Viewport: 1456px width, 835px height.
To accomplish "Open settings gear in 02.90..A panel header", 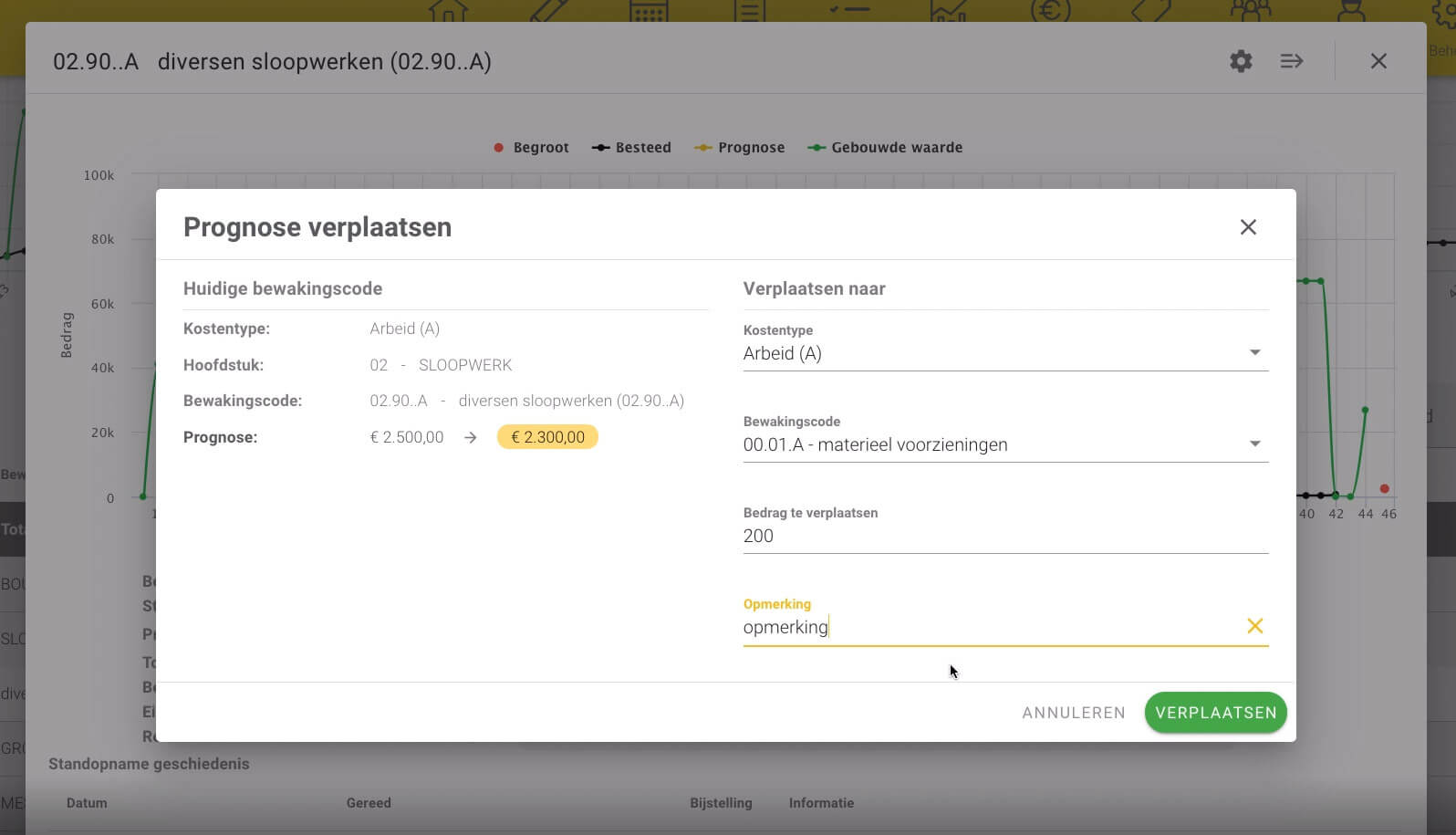I will coord(1241,61).
